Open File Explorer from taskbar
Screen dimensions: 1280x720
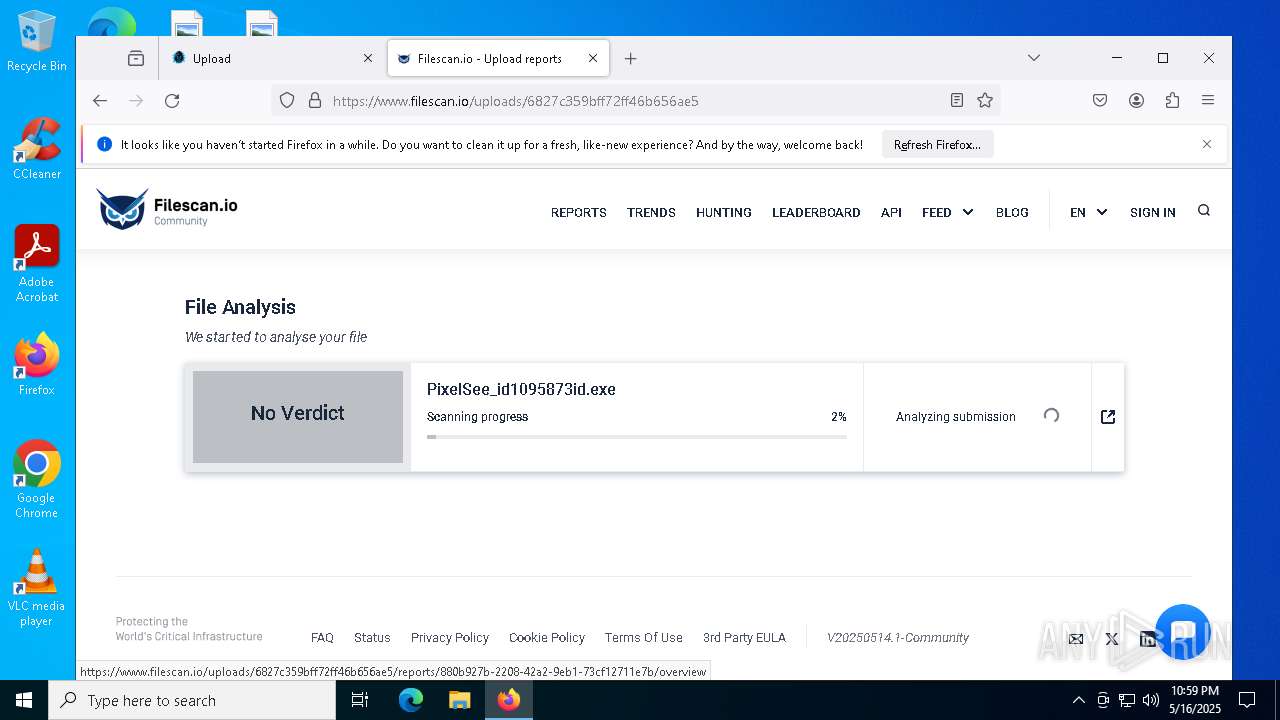(x=459, y=700)
